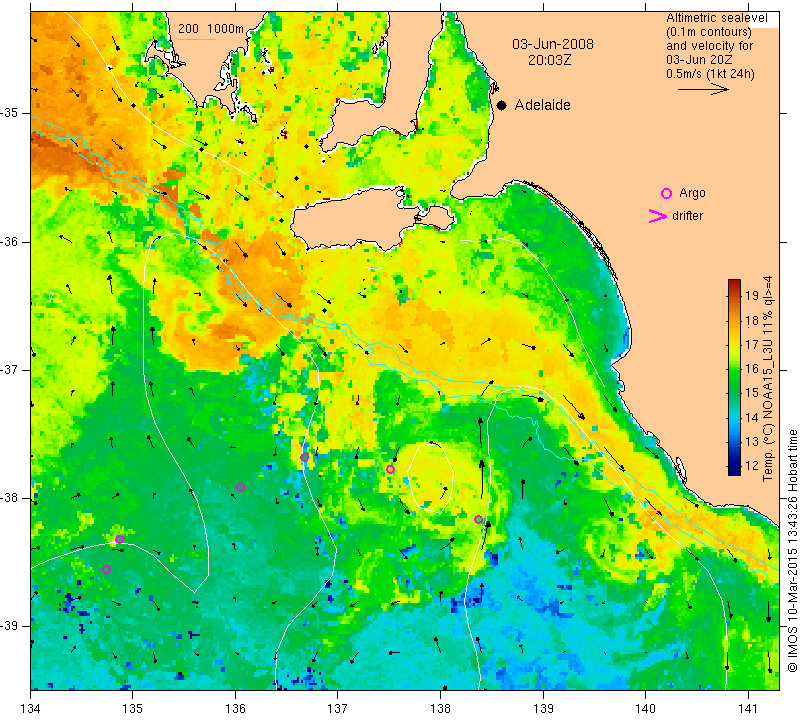Click the dark blue bottom of temperature colorbar
This screenshot has width=800, height=720.
[734, 471]
